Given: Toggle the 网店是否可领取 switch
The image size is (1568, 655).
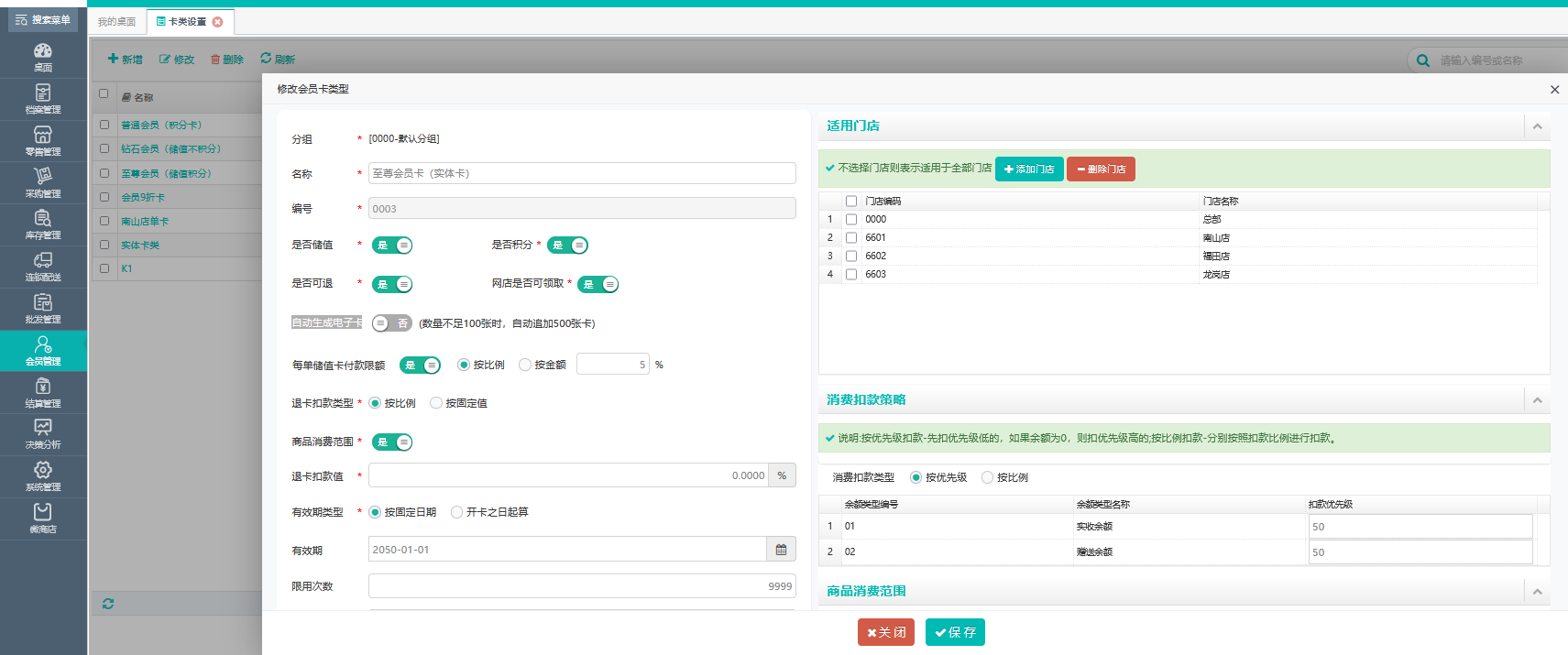Looking at the screenshot, I should (598, 284).
